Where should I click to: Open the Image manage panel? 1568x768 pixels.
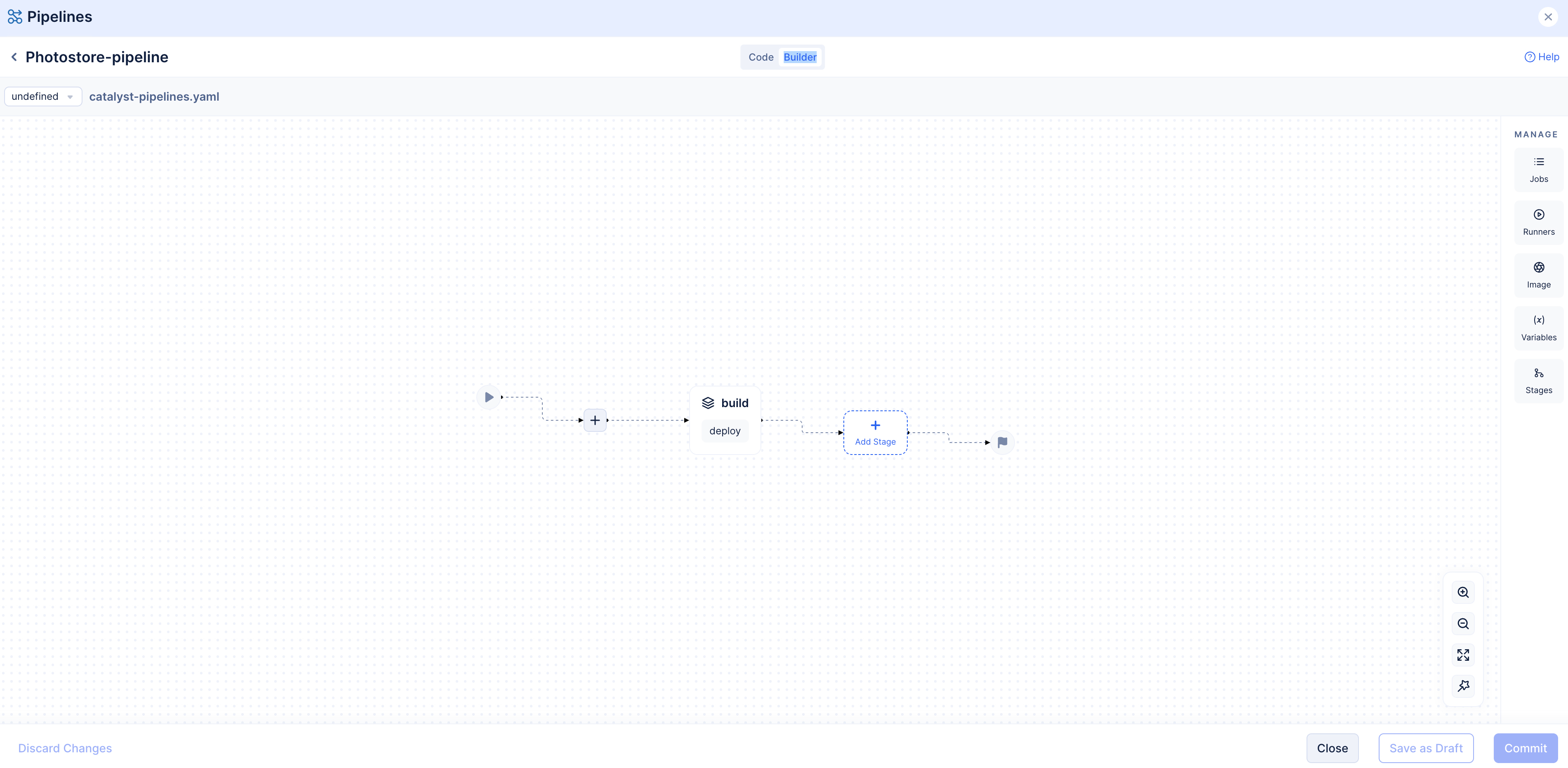pos(1538,275)
